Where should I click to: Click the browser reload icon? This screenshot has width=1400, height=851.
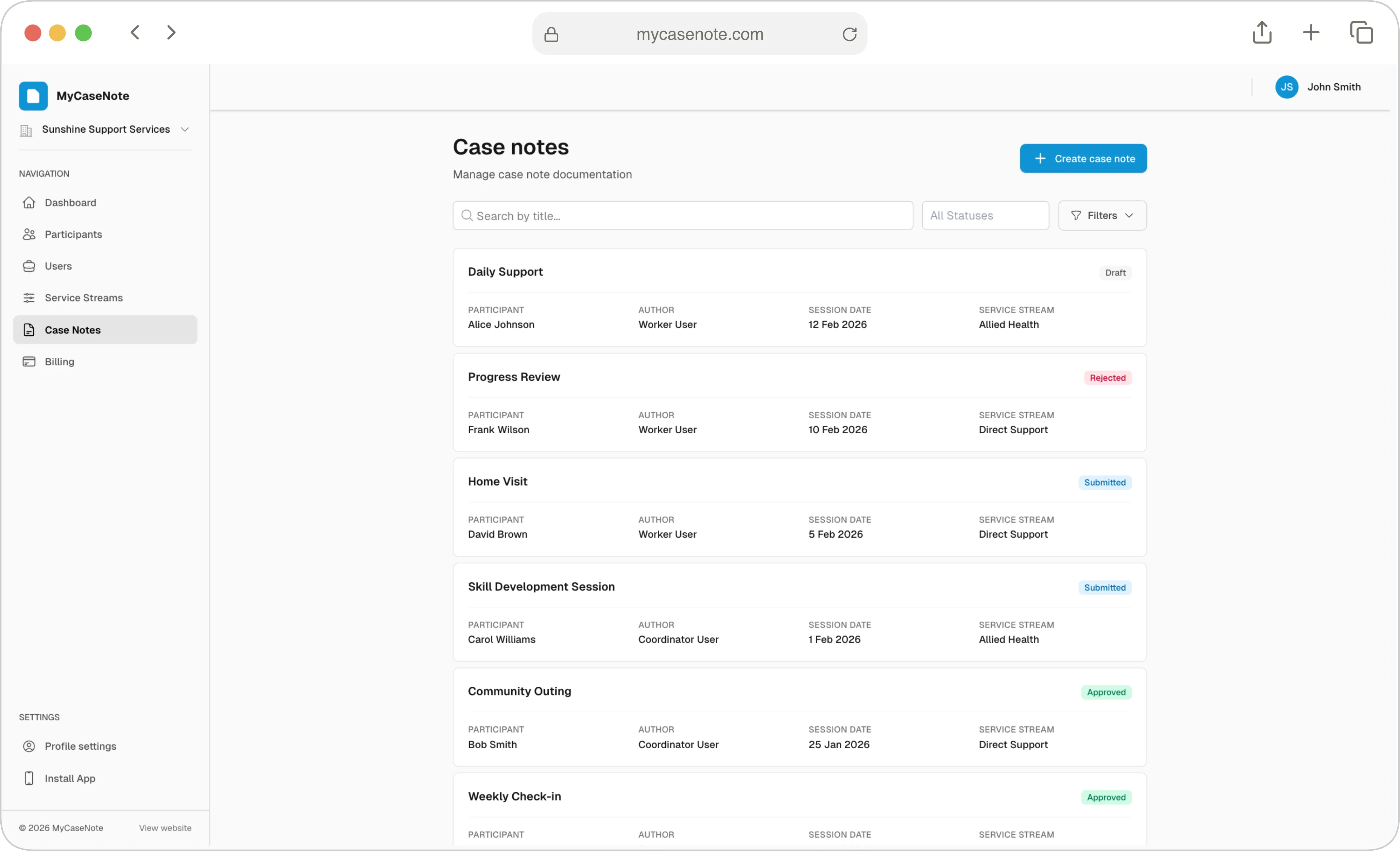click(x=850, y=34)
